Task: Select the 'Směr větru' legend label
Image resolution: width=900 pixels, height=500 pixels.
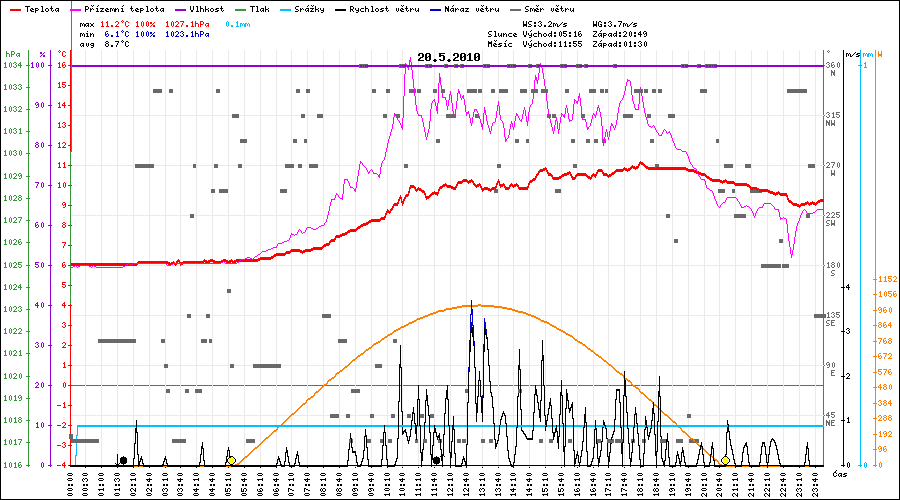Action: [x=549, y=9]
